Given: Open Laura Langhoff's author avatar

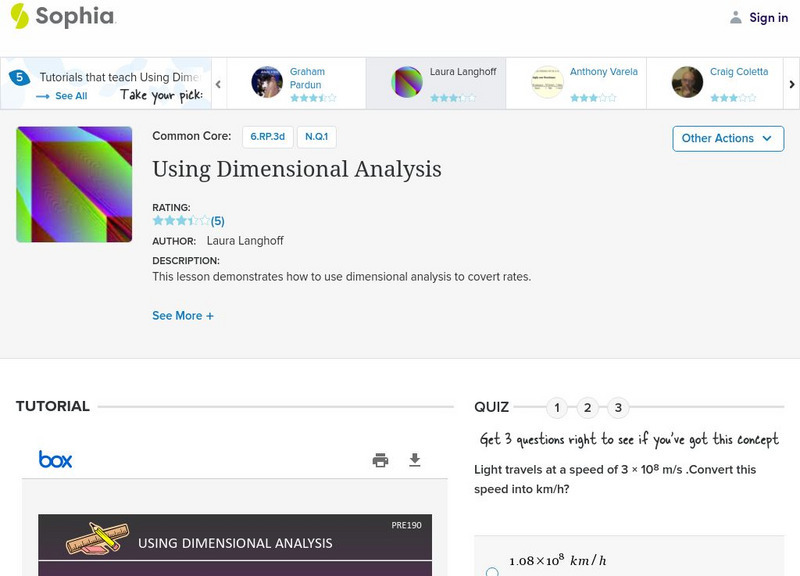Looking at the screenshot, I should [406, 80].
